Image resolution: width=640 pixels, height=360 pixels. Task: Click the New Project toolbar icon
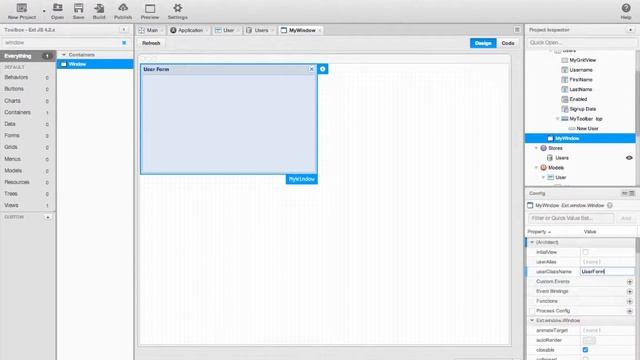click(x=22, y=8)
